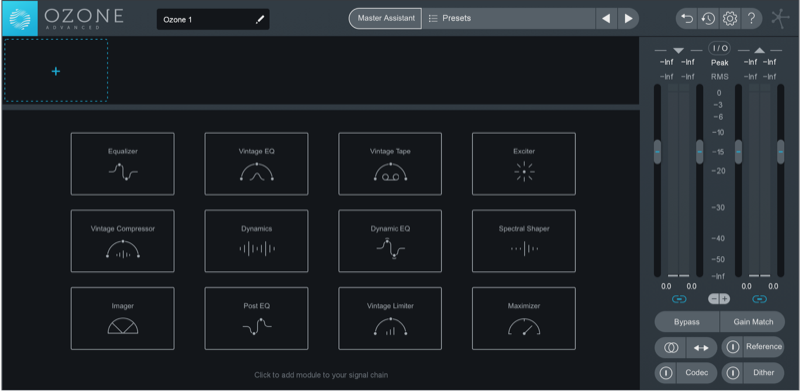
Task: Open the history clock icon
Action: [x=708, y=19]
